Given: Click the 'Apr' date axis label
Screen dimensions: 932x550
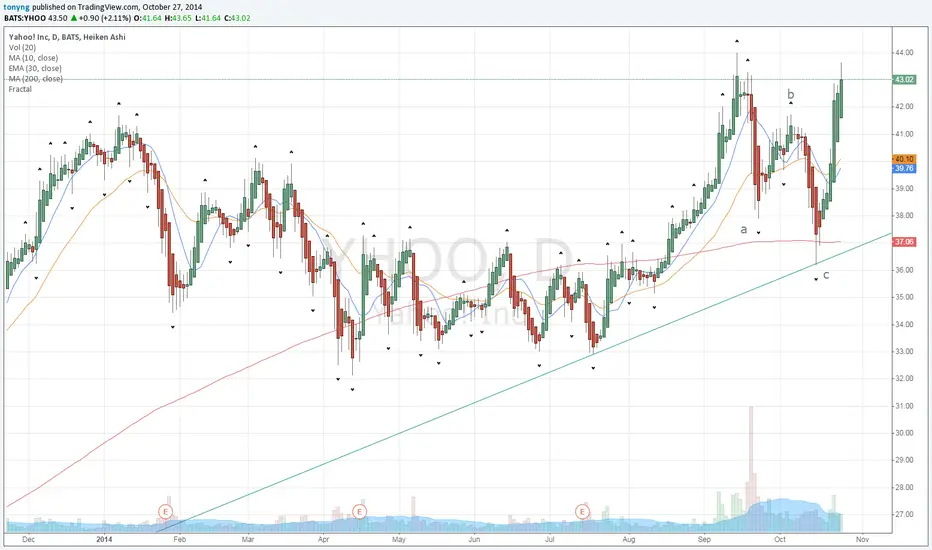Looking at the screenshot, I should click(x=323, y=540).
